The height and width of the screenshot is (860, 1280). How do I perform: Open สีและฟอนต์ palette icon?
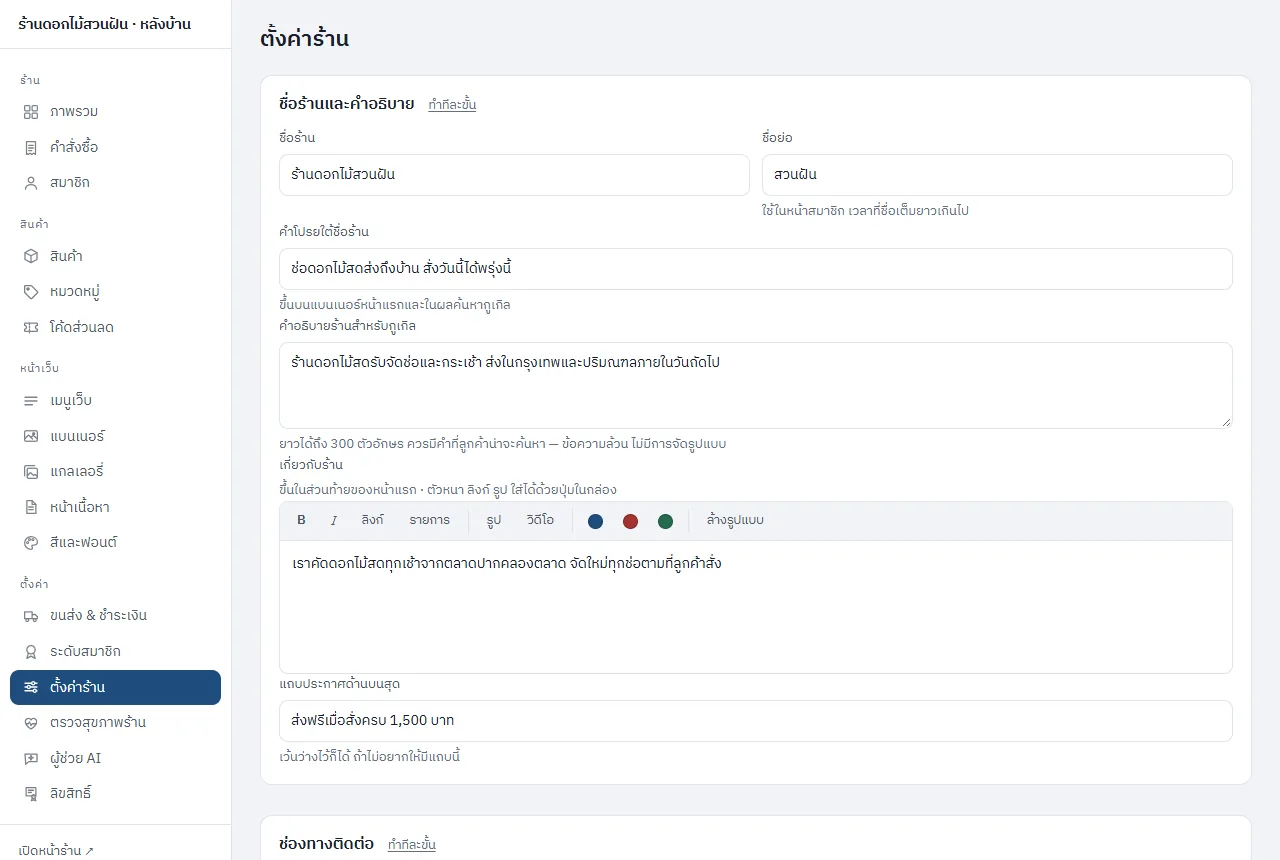(31, 542)
